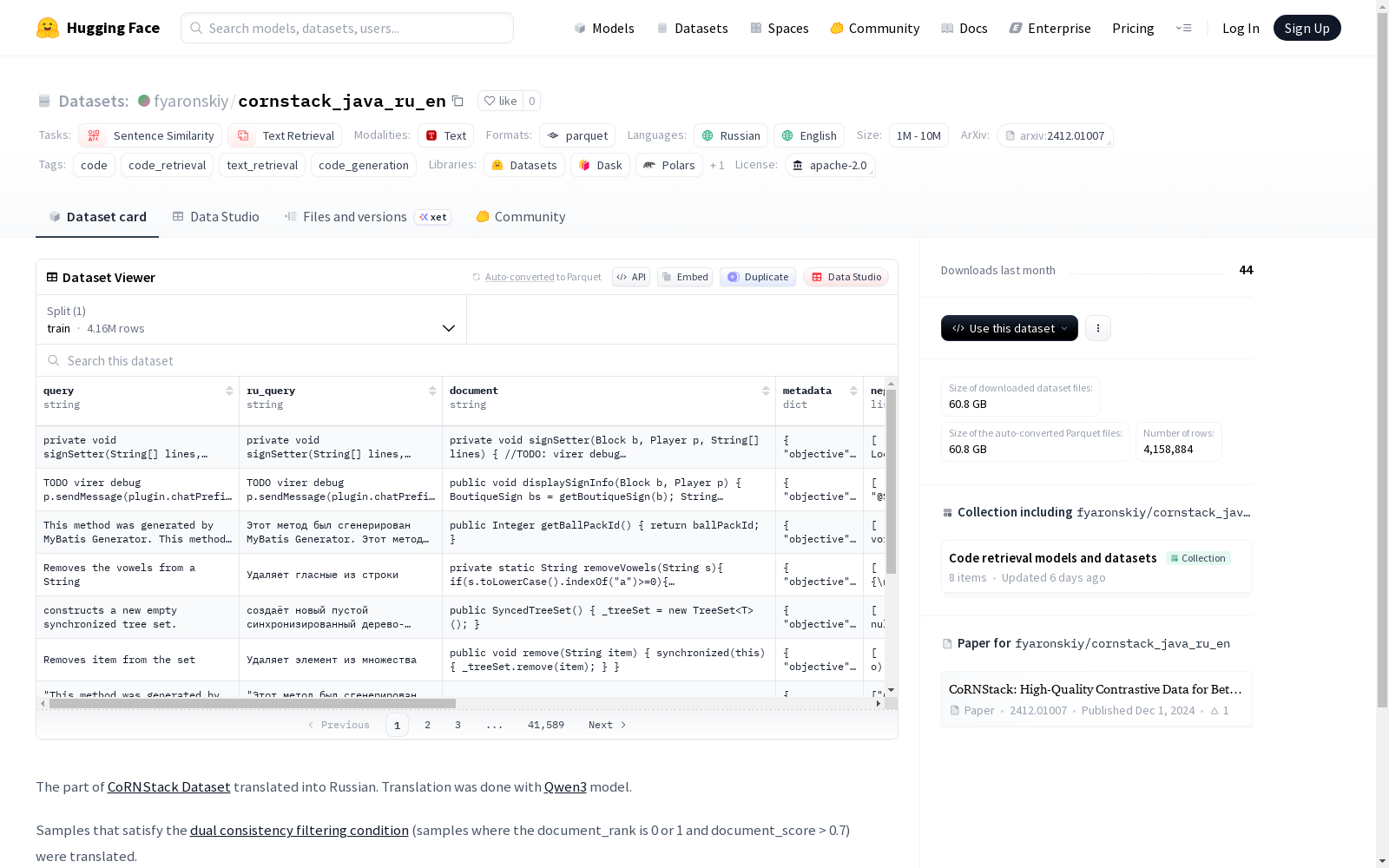Open Enterprise in top navigation
This screenshot has height=868, width=1389.
point(1050,28)
